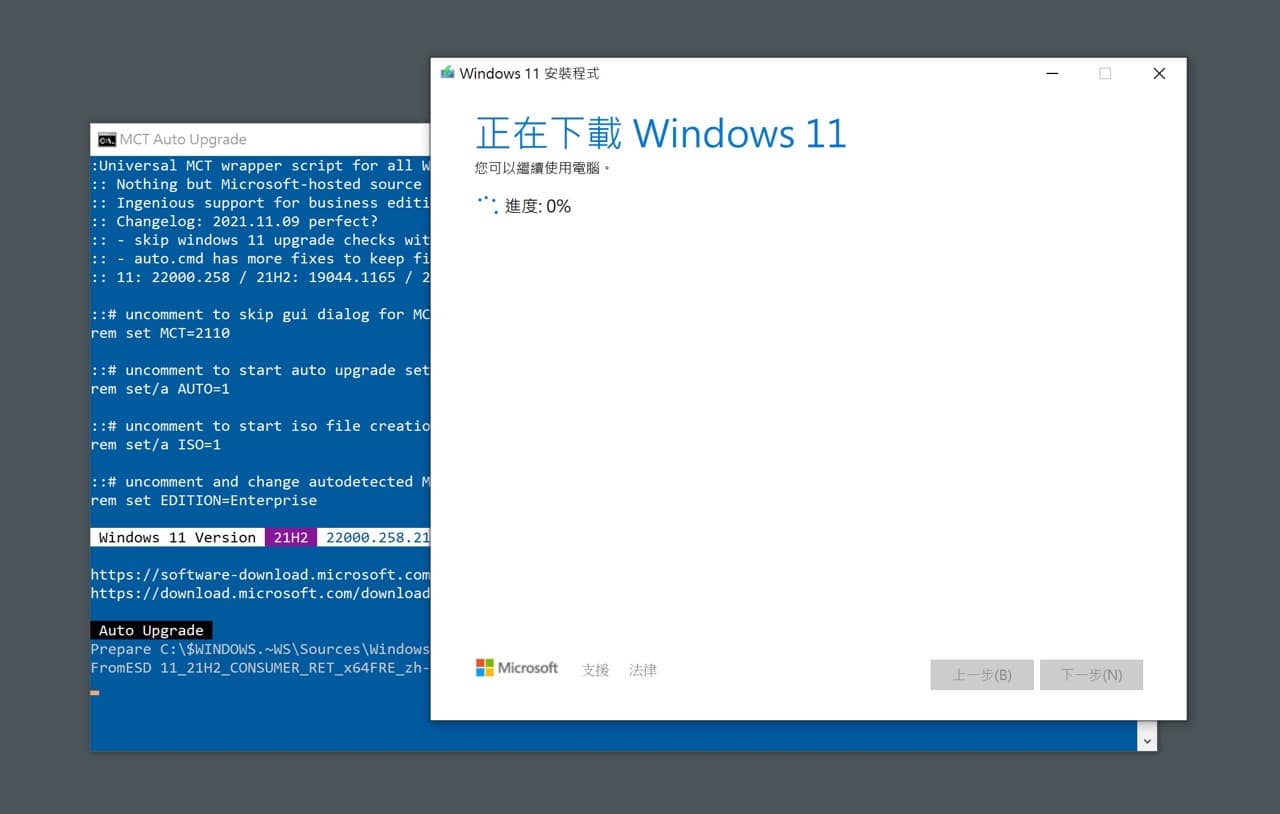Click the MCT Auto Upgrade window title
The height and width of the screenshot is (814, 1280).
183,139
